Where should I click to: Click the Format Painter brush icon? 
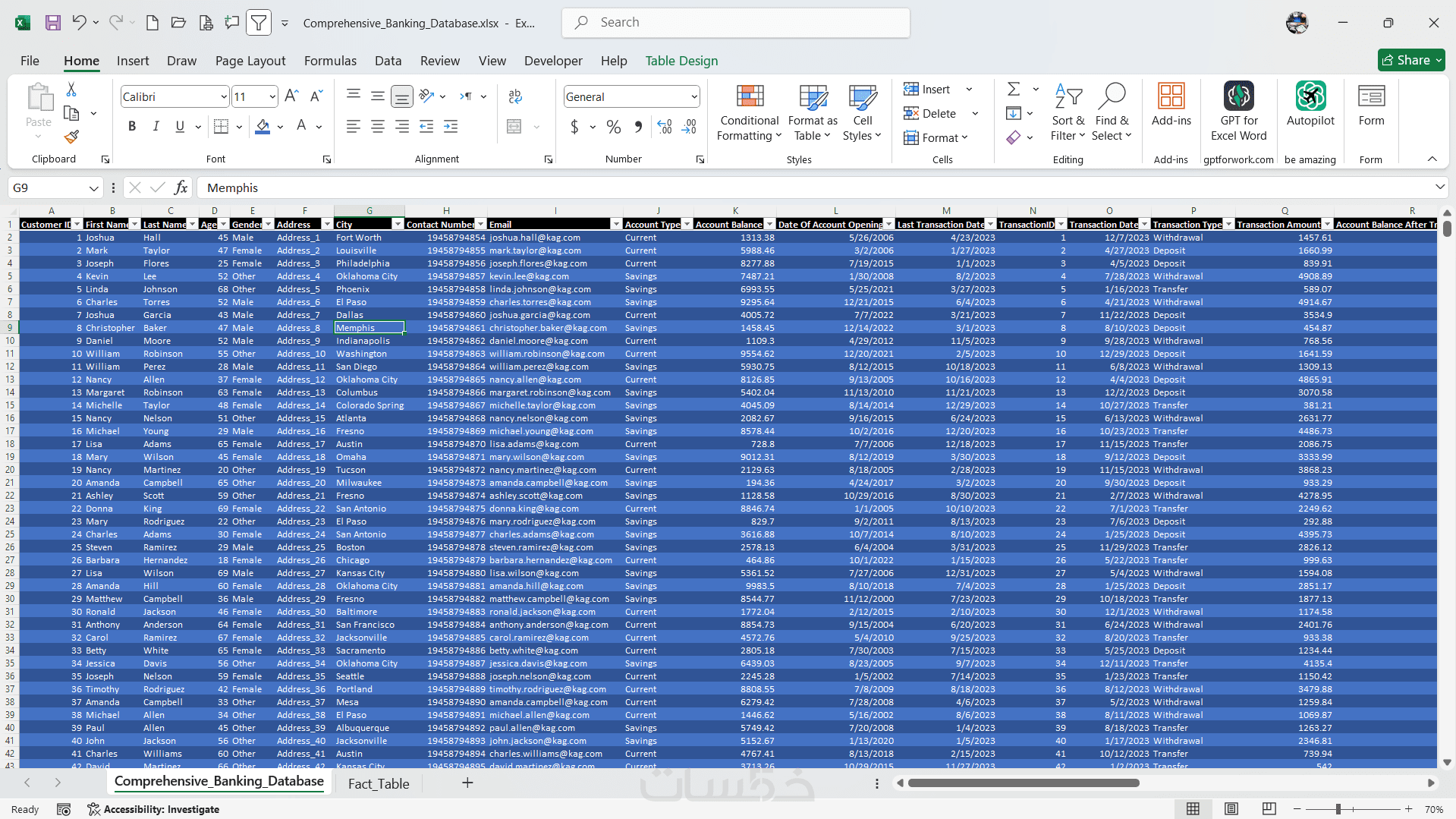(x=71, y=137)
